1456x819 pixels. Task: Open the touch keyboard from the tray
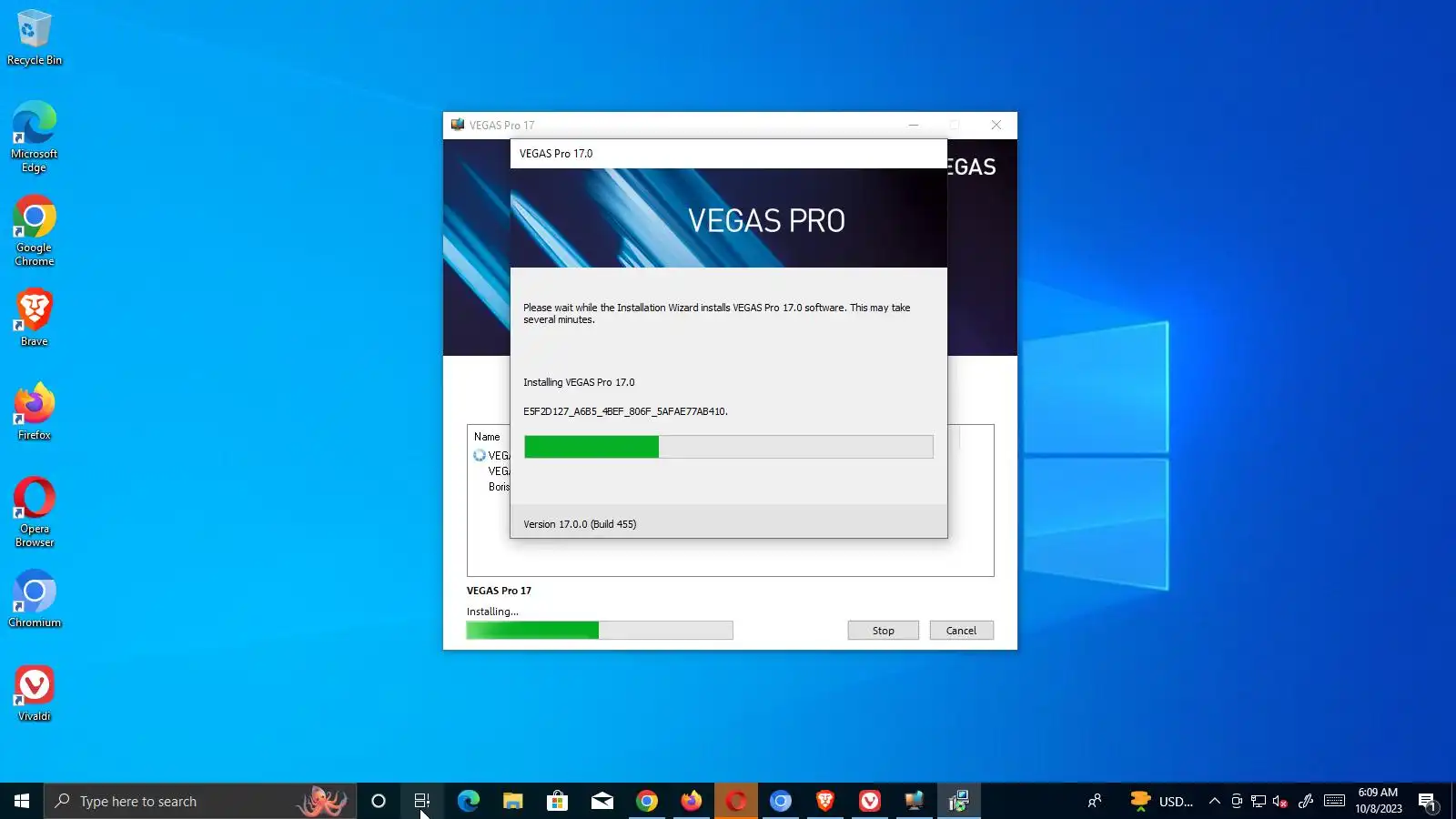pyautogui.click(x=1334, y=801)
